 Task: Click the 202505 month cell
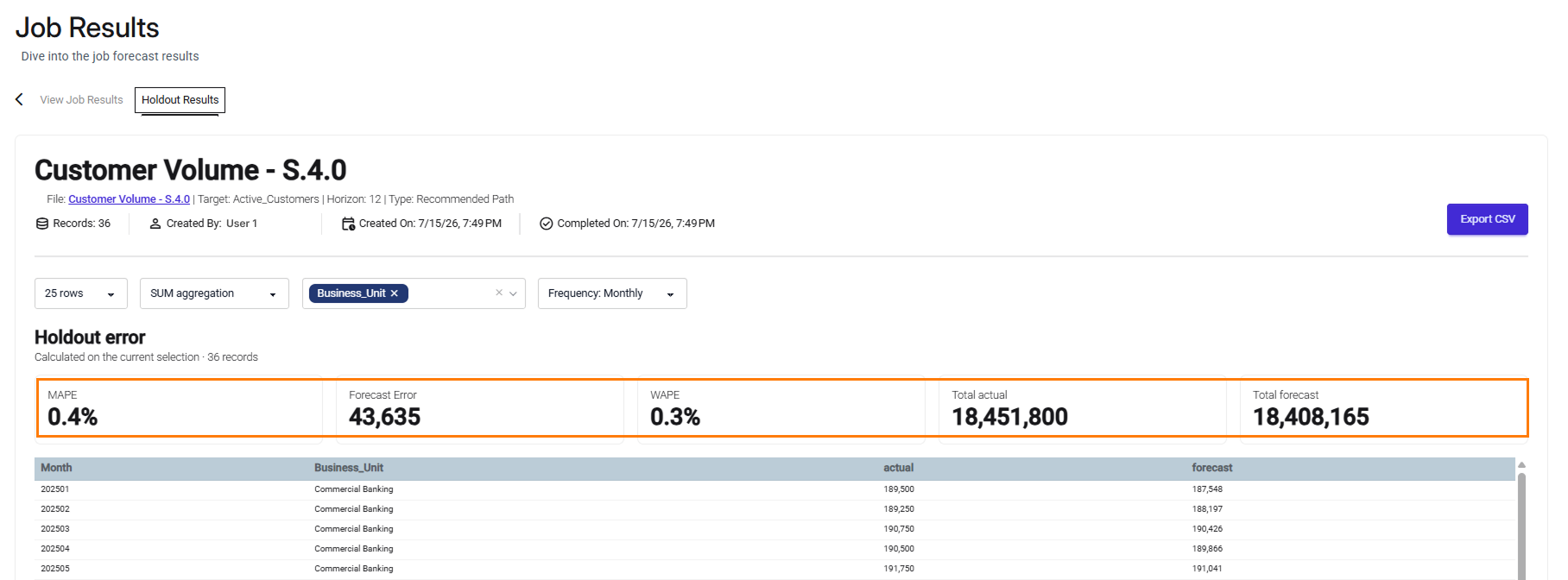tap(55, 569)
